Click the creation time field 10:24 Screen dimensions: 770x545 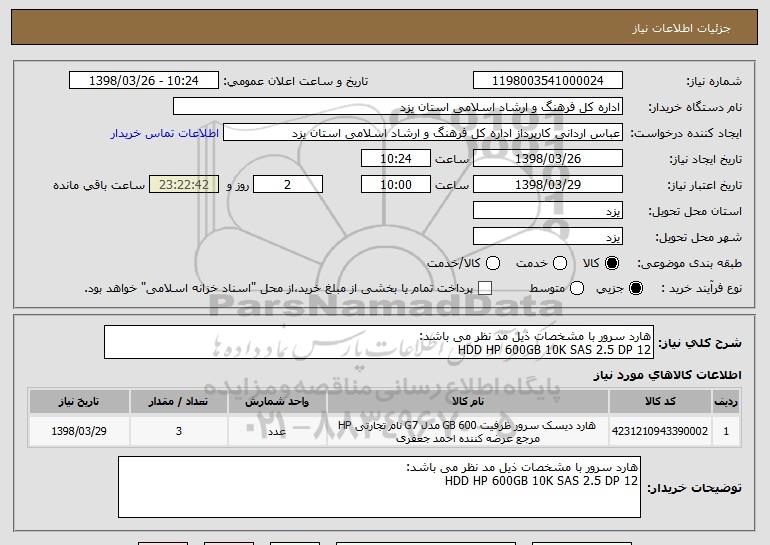(396, 159)
